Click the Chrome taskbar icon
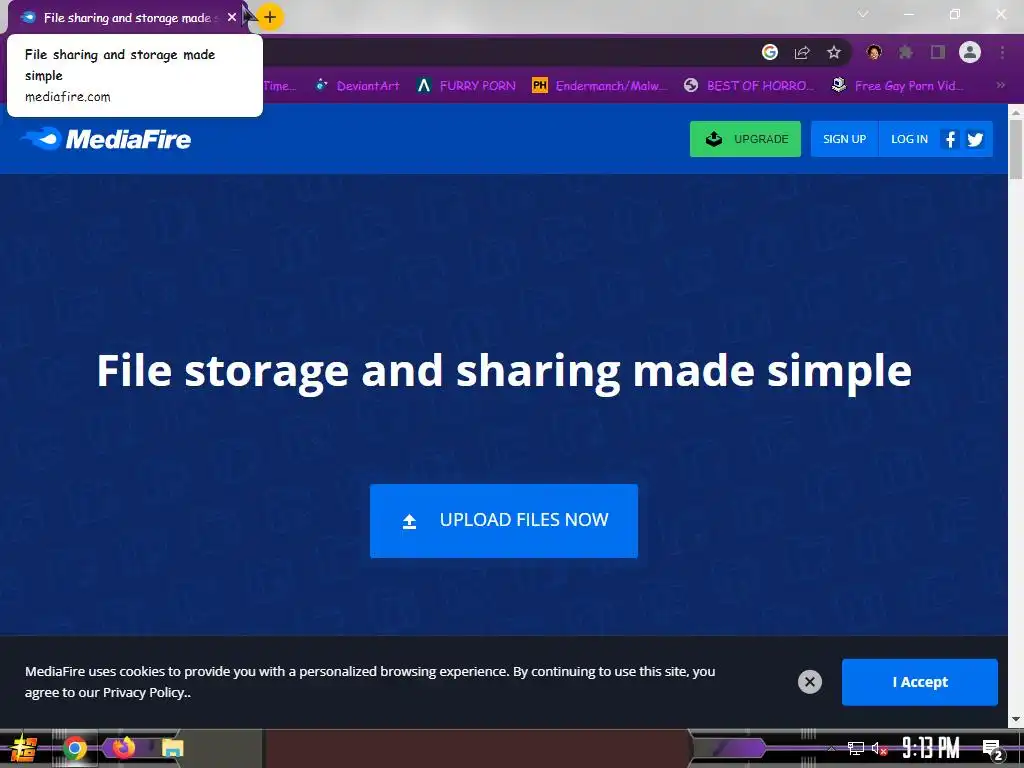The height and width of the screenshot is (768, 1024). (x=74, y=748)
